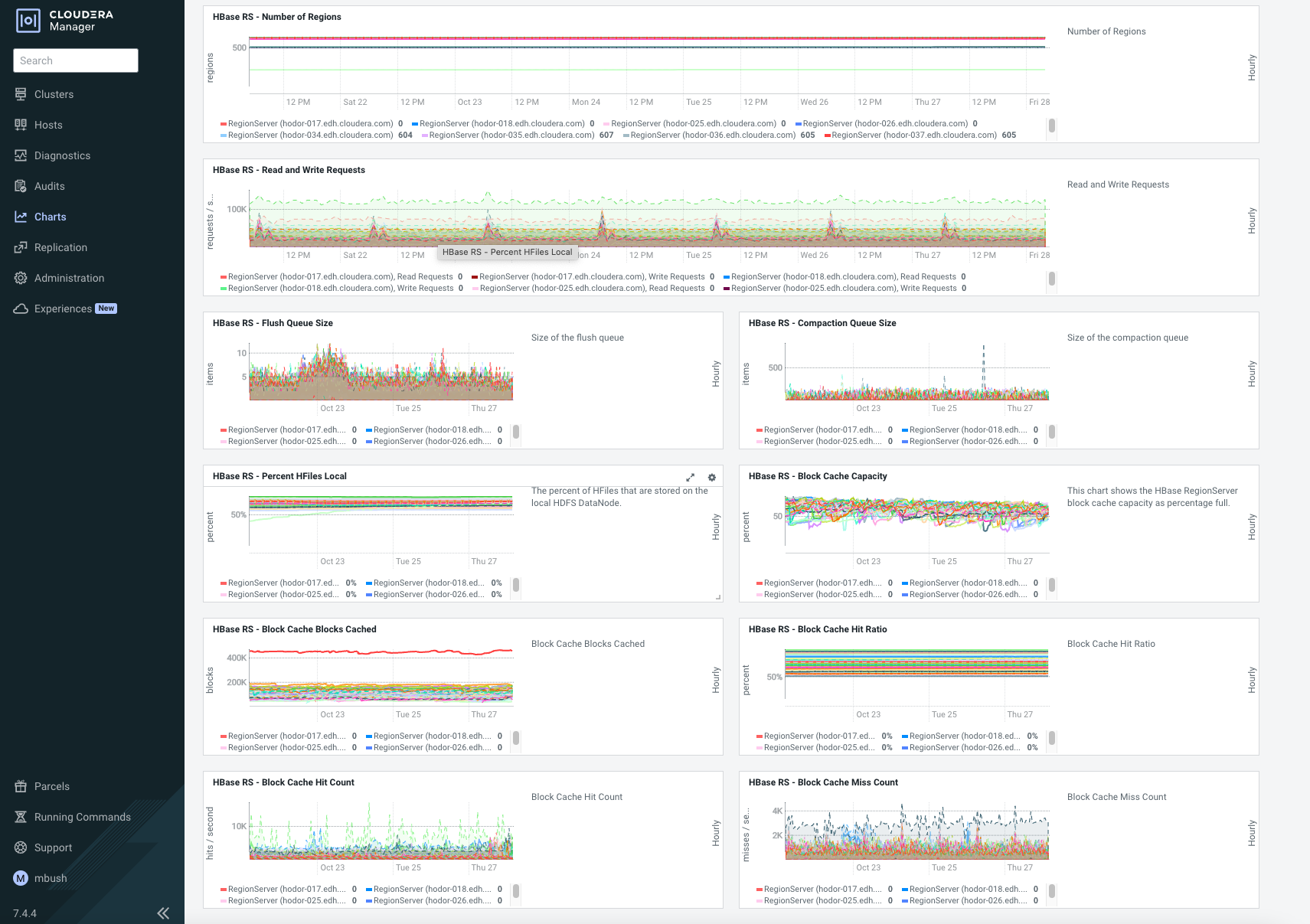Open the gear settings on Percent HFiles Local chart
This screenshot has width=1310, height=924.
click(x=712, y=477)
